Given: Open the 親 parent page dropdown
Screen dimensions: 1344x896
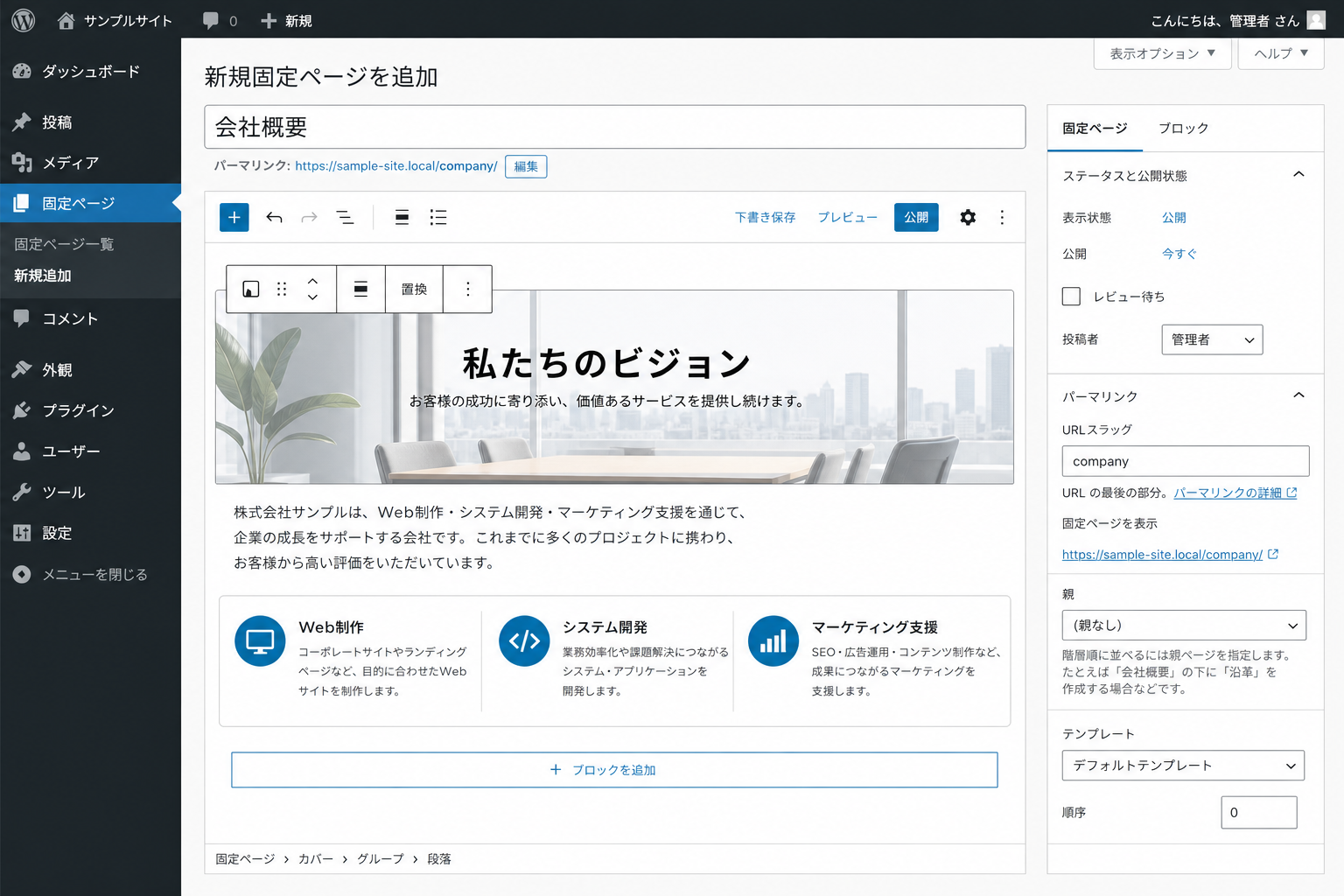Looking at the screenshot, I should point(1184,626).
